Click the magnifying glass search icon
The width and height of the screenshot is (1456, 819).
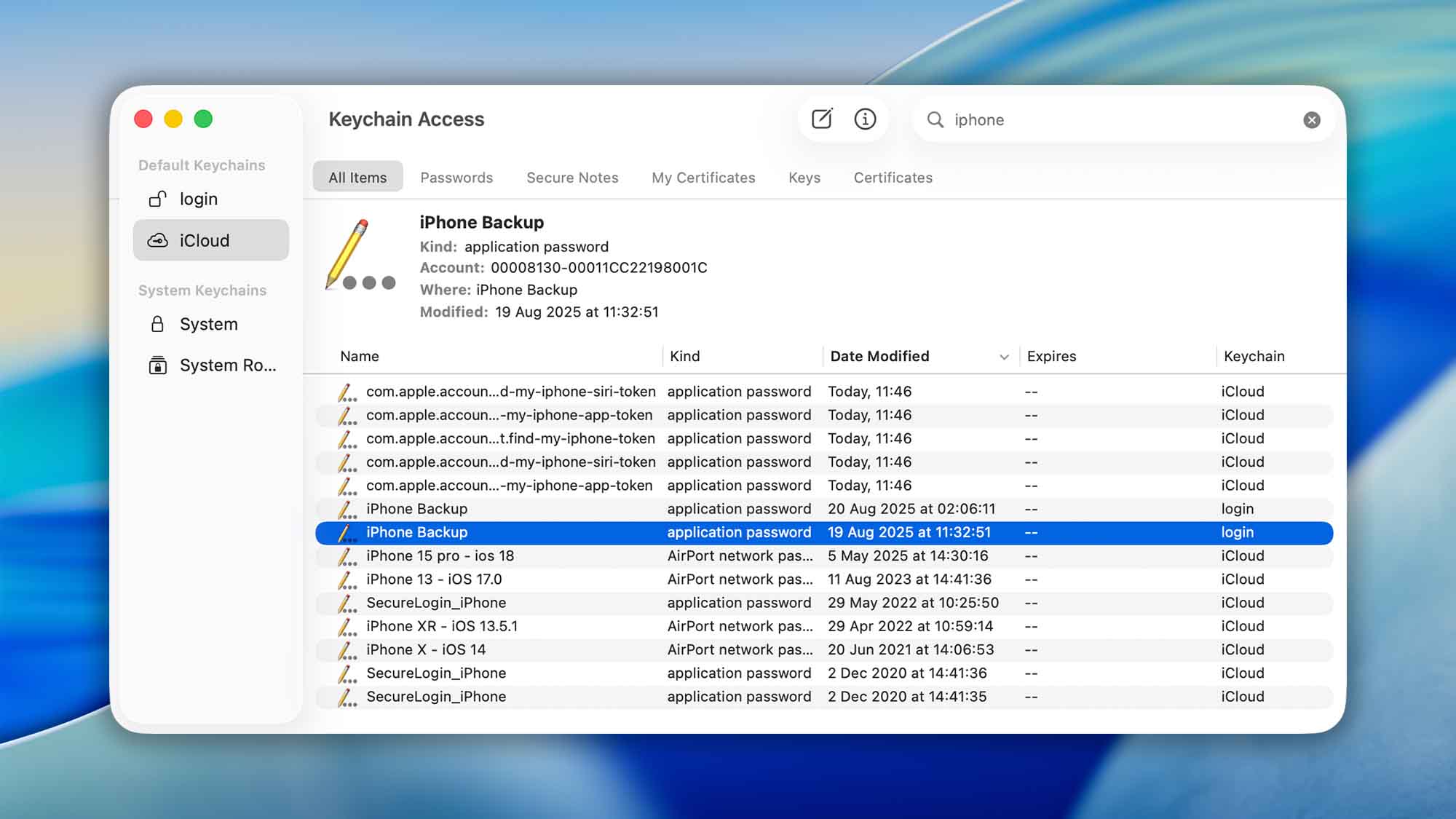(935, 119)
